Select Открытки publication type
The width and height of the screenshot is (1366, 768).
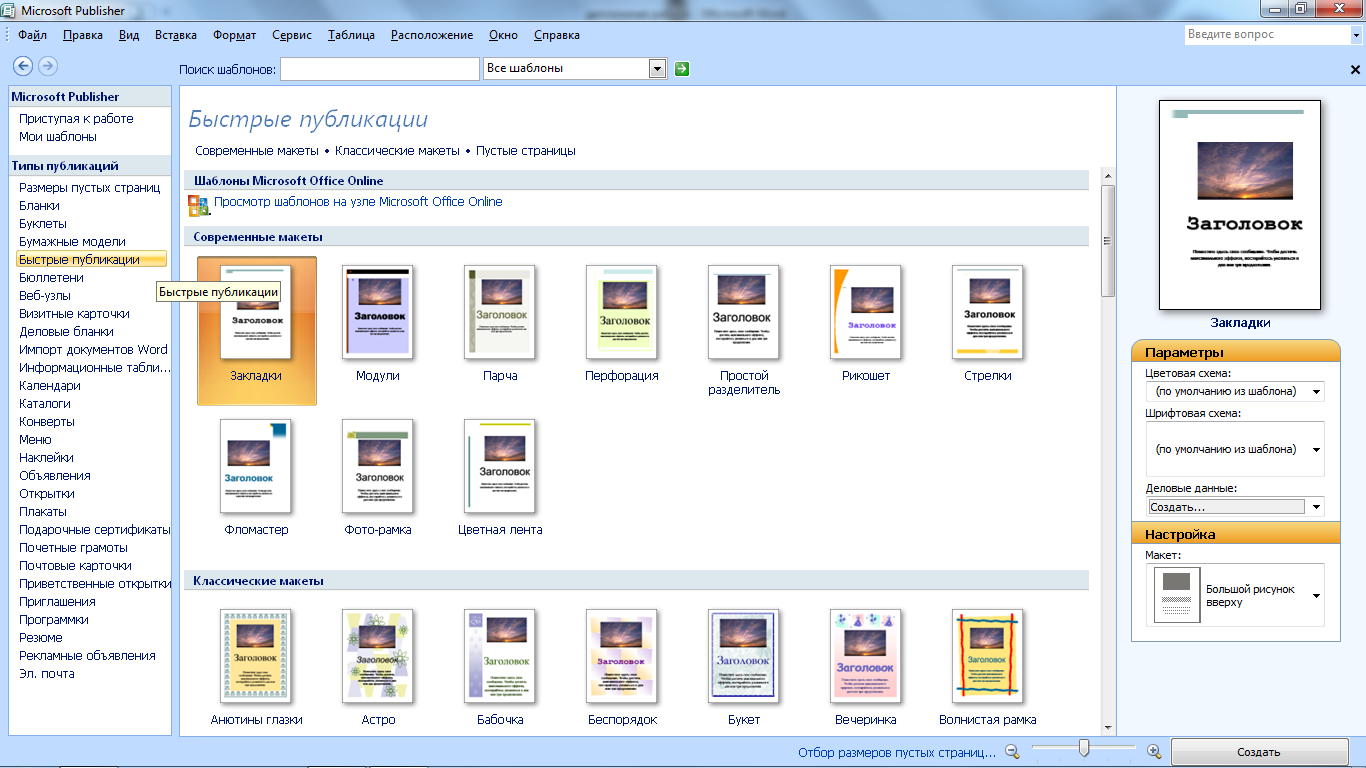(47, 494)
